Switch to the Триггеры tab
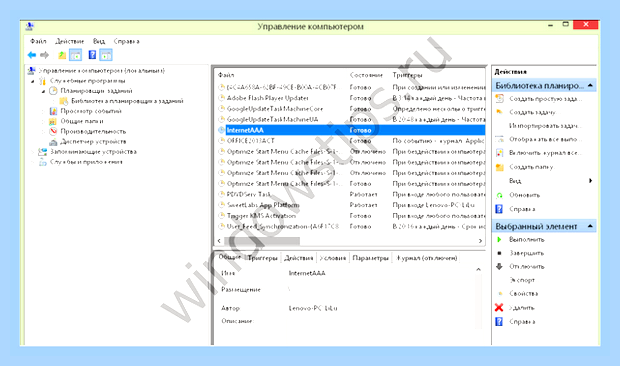Viewport: 620px width, 366px height. click(263, 258)
